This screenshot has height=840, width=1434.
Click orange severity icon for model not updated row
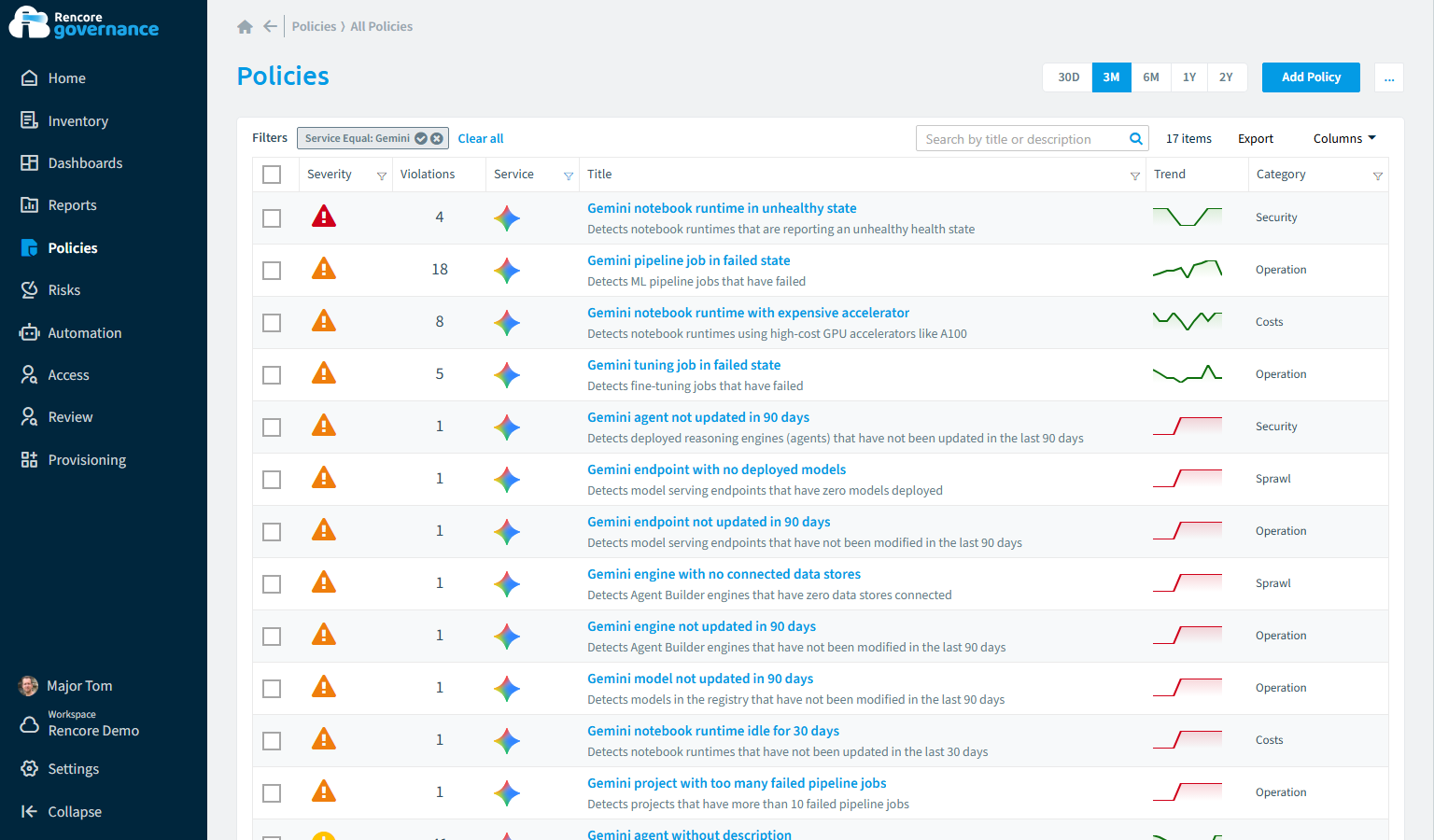point(324,687)
